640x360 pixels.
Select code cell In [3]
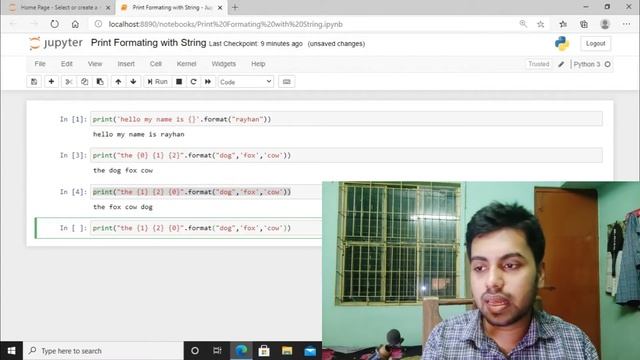click(x=346, y=155)
